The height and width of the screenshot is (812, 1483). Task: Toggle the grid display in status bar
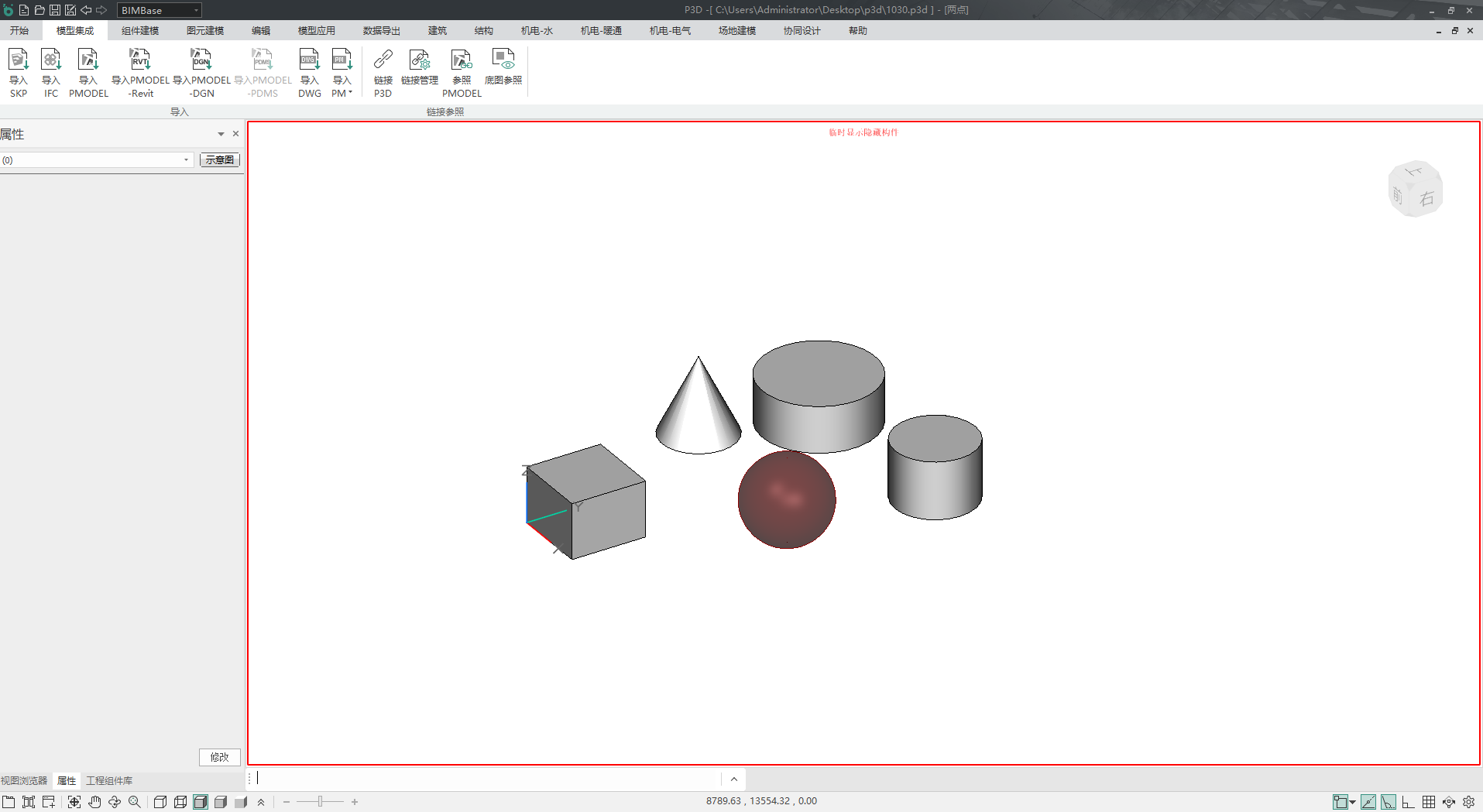1429,802
